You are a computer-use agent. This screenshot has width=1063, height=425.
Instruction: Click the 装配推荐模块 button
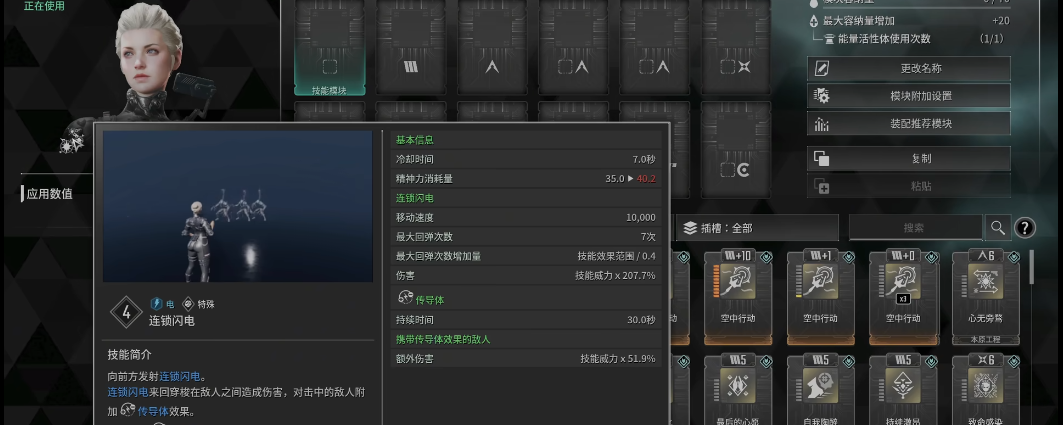point(908,123)
